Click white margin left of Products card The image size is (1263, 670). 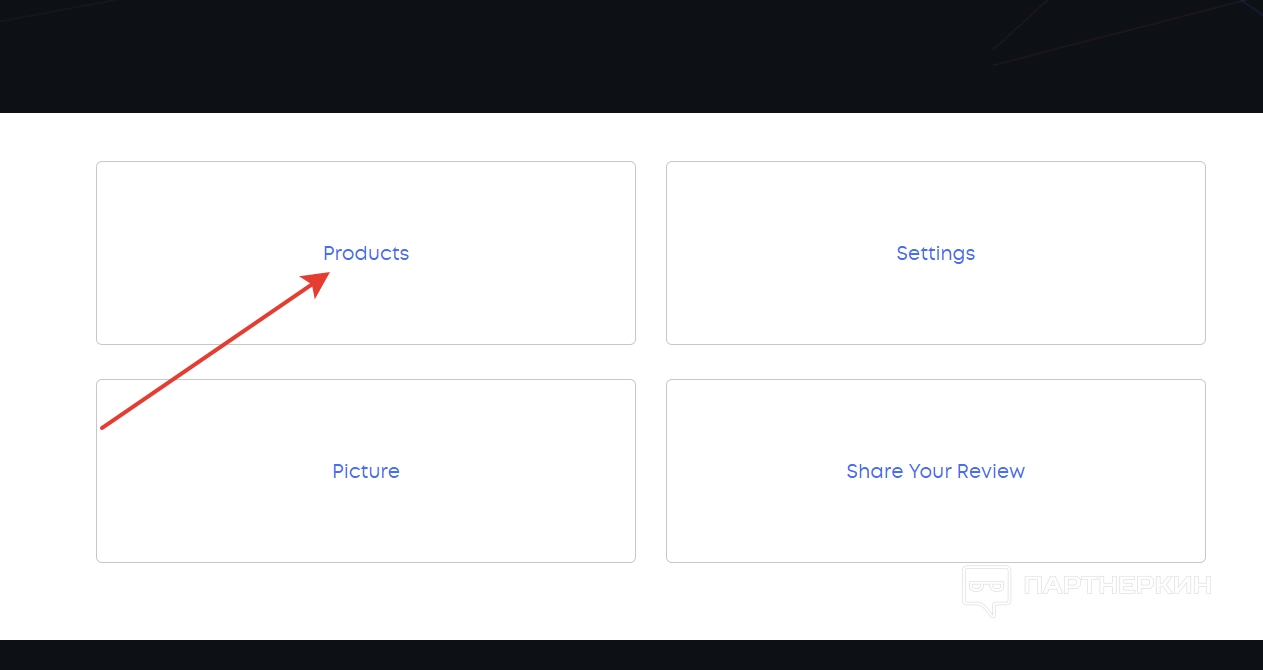[48, 253]
